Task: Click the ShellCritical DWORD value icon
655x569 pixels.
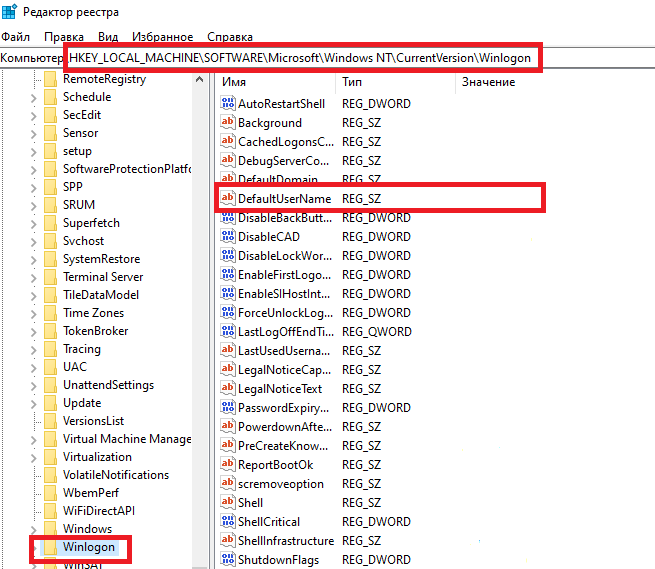Action: pyautogui.click(x=228, y=521)
